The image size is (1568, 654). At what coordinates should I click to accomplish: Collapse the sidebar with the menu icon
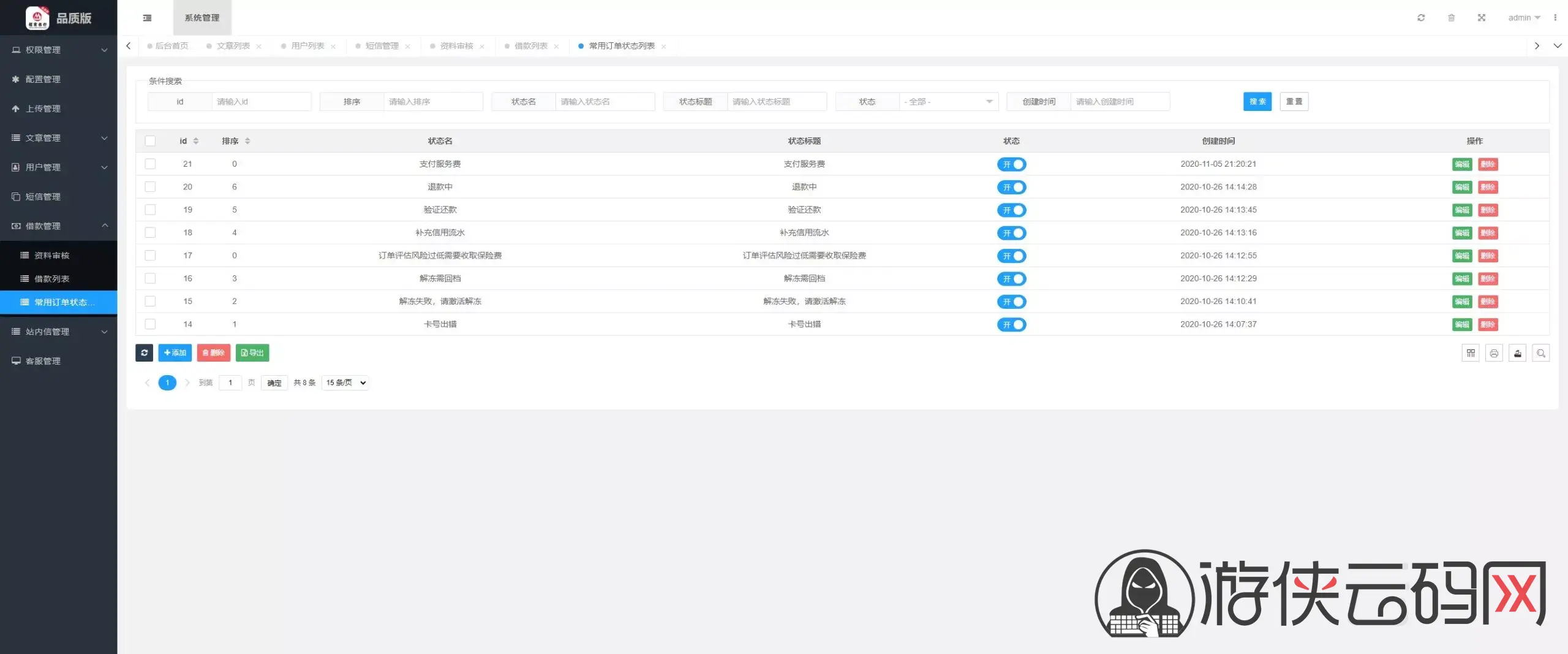147,18
